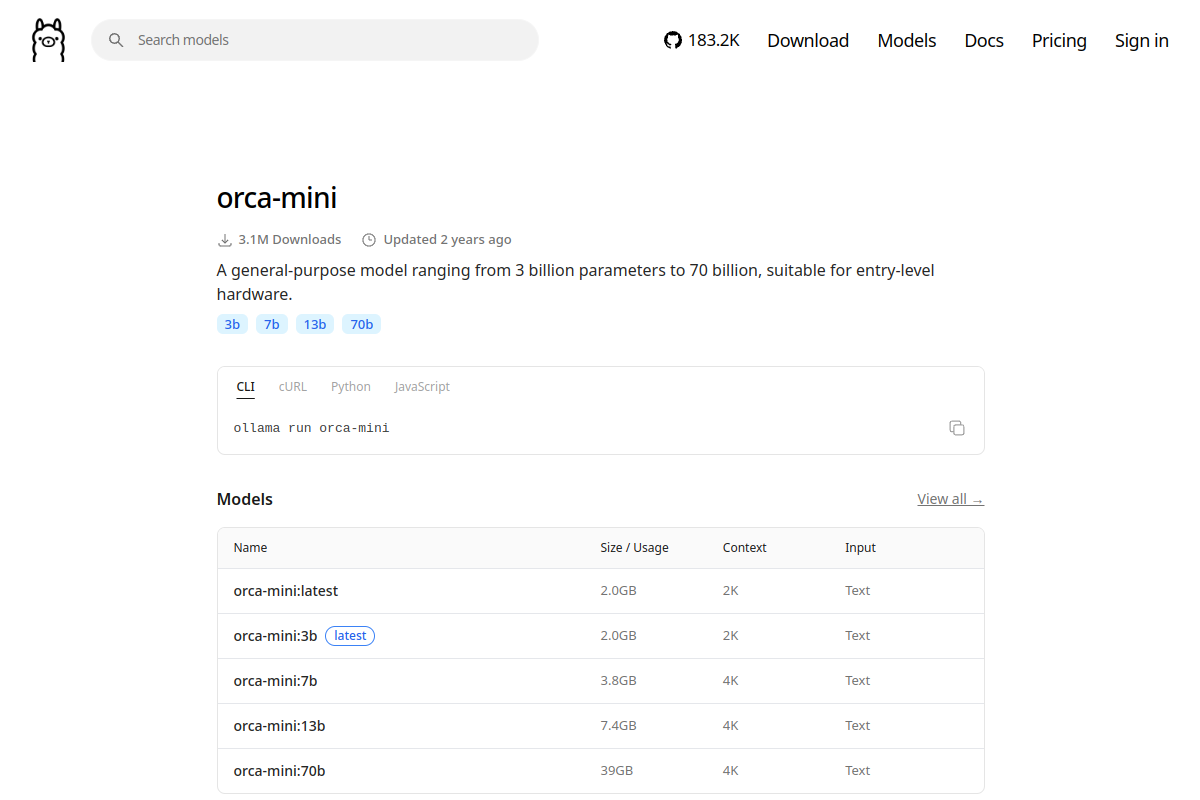Select the 13b size tag

tap(315, 324)
